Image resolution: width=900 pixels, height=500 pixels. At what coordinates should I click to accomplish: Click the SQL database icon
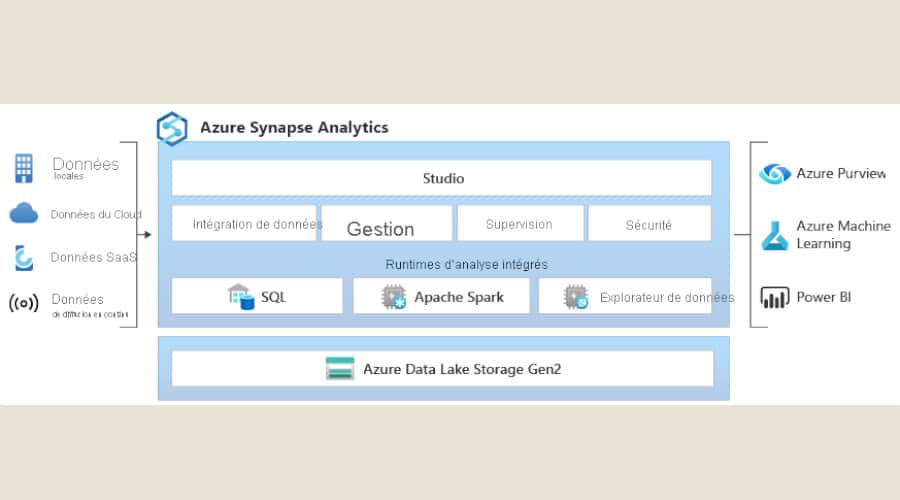tap(241, 297)
